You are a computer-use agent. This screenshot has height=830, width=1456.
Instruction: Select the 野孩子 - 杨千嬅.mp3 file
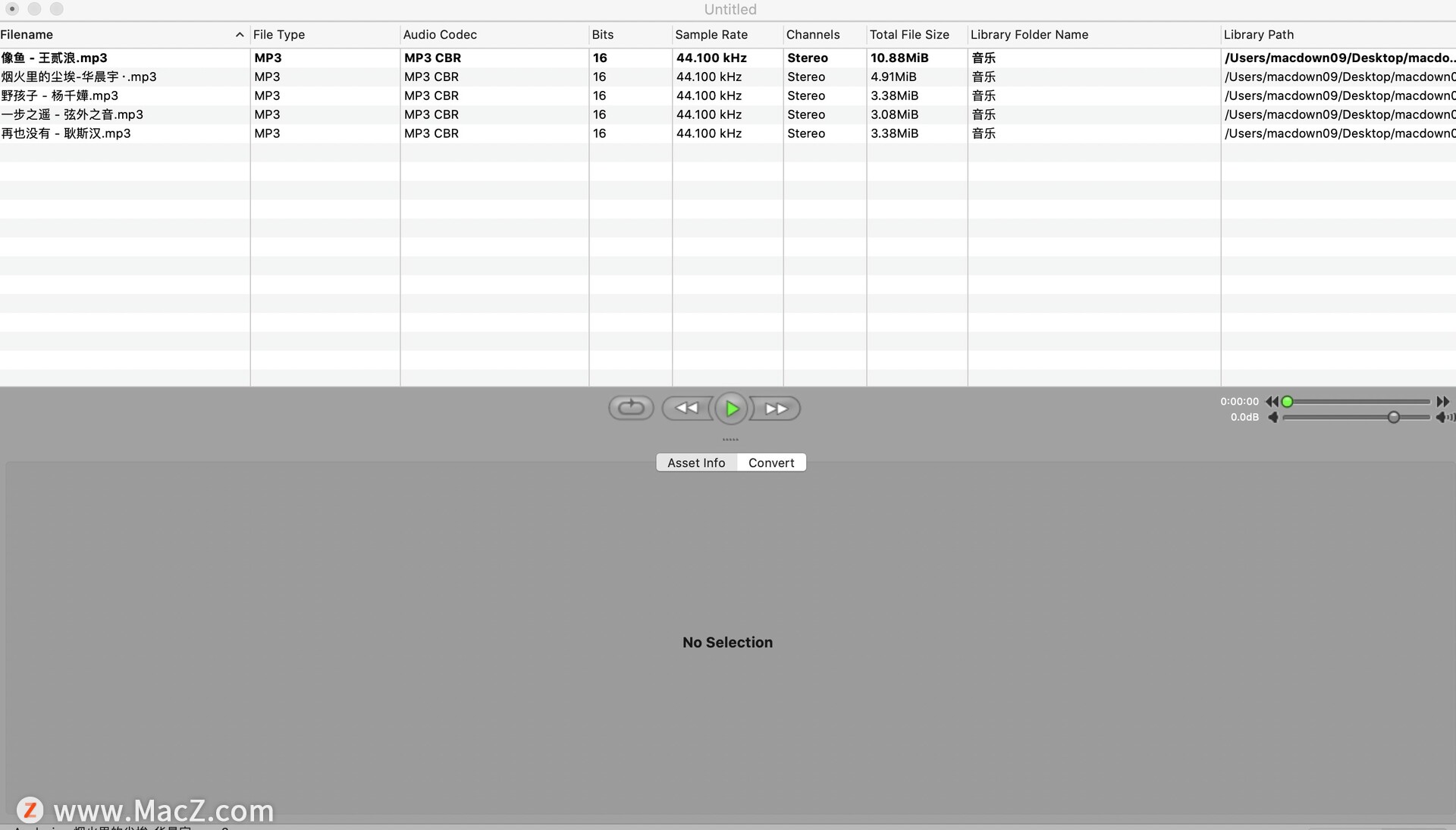(x=60, y=96)
